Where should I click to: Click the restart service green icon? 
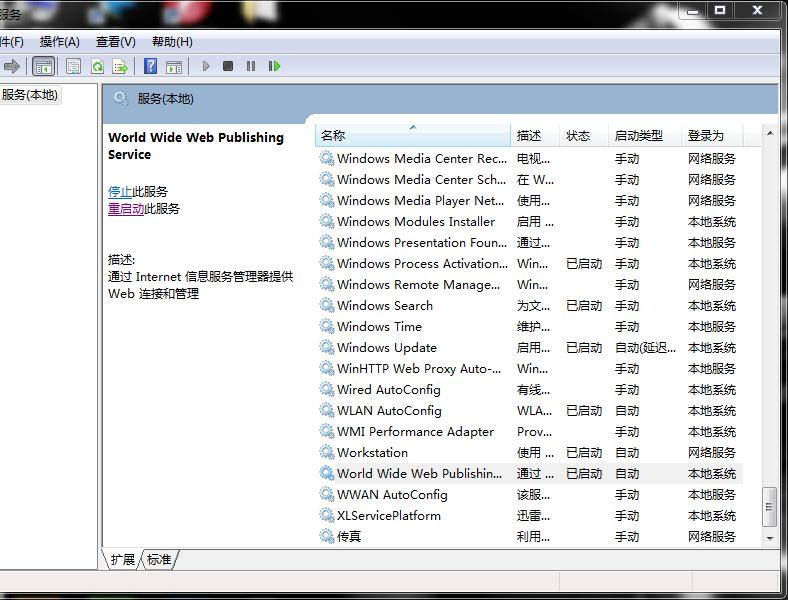(x=274, y=66)
